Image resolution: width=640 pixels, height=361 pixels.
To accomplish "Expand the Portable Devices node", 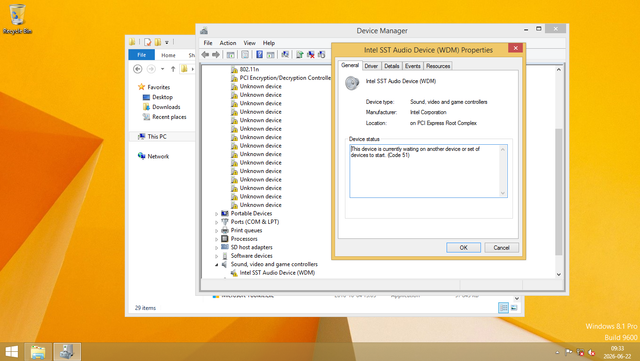I will [x=217, y=214].
